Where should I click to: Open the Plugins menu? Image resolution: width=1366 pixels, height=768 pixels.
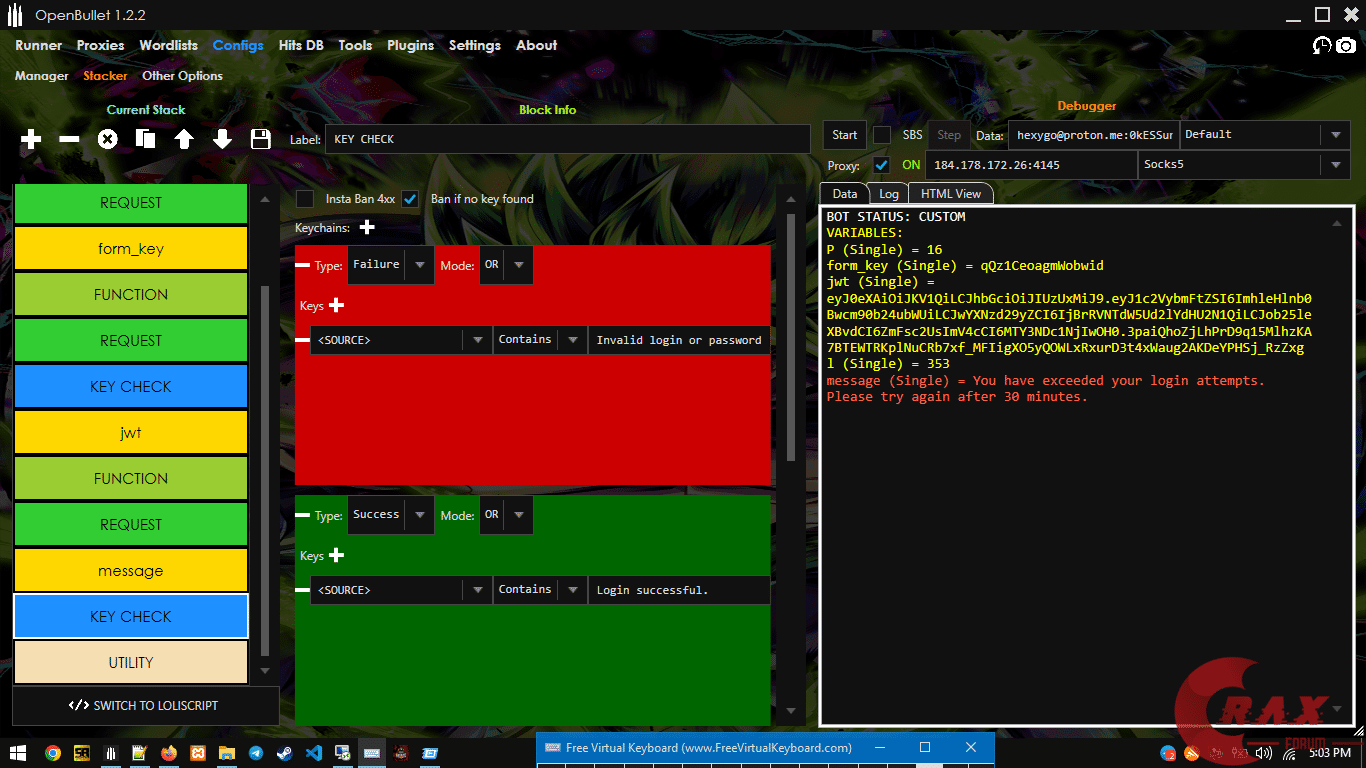pos(411,46)
